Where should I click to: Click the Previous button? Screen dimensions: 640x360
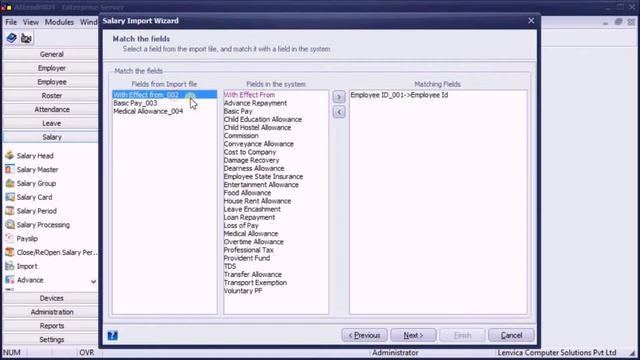(x=364, y=335)
